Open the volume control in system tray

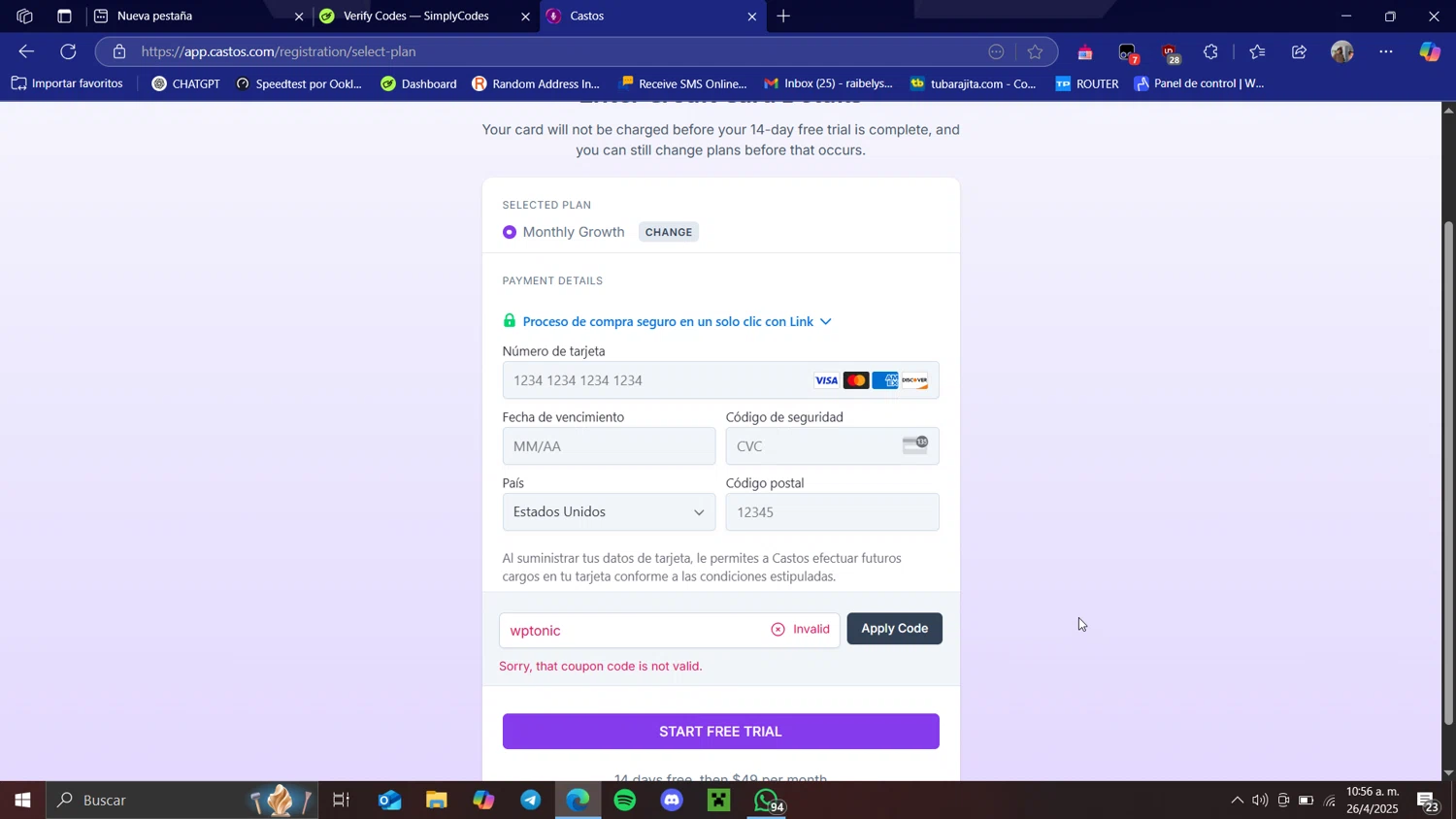point(1260,801)
